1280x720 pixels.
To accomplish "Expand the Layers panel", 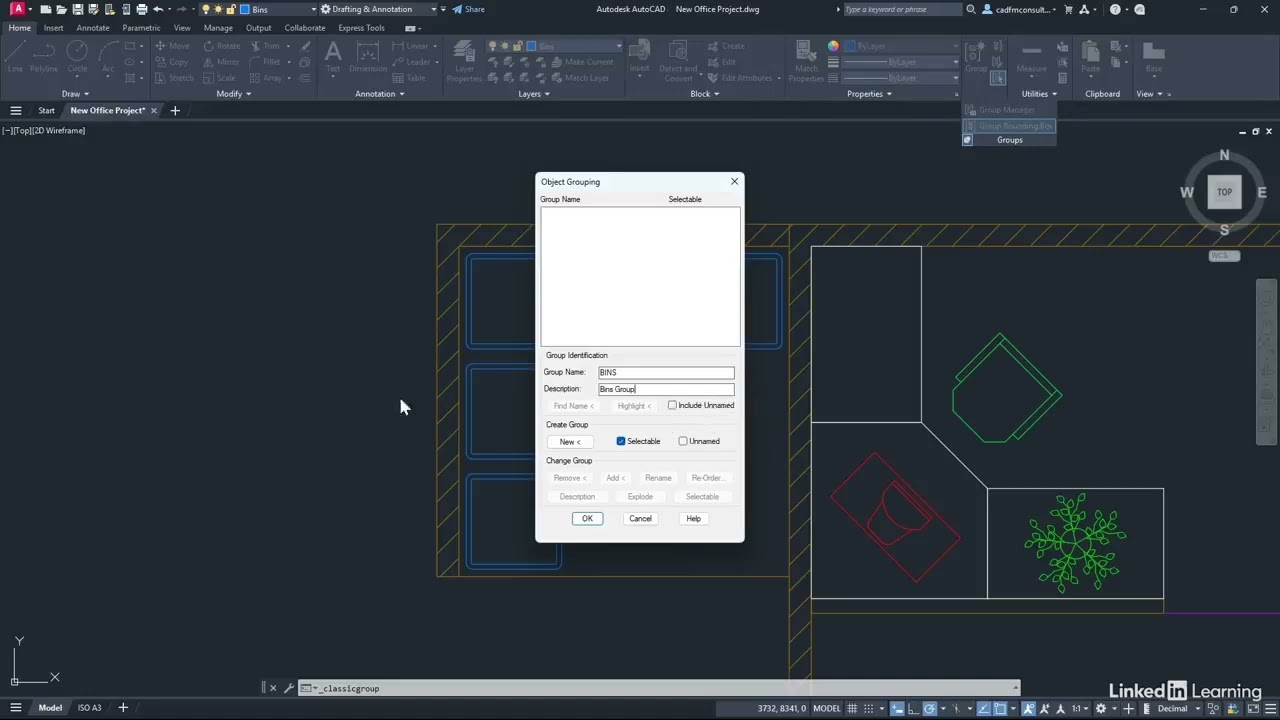I will pyautogui.click(x=533, y=94).
